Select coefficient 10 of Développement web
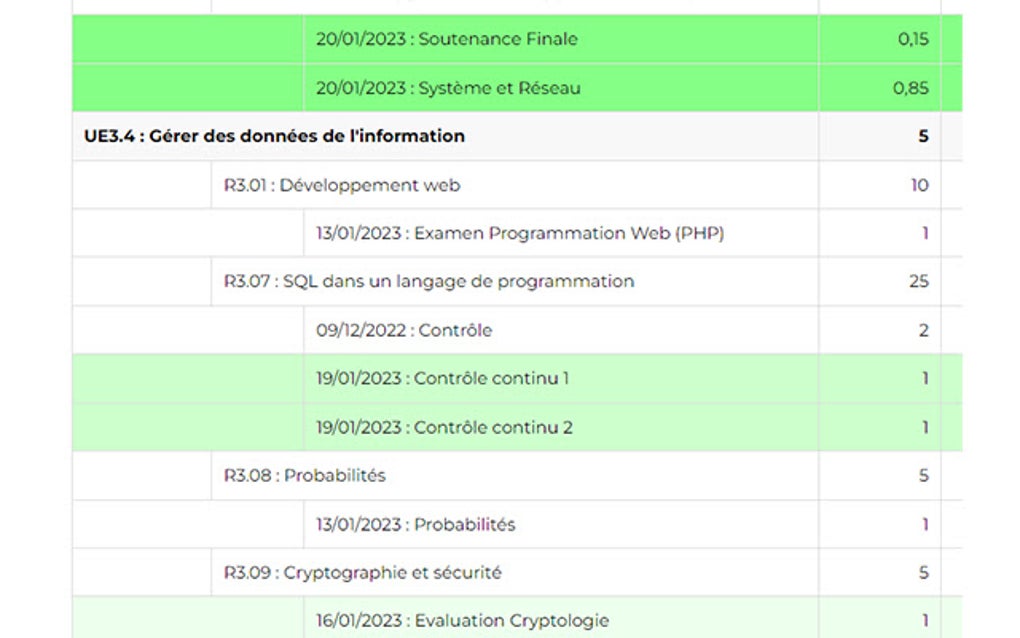The width and height of the screenshot is (1020, 638). [x=919, y=185]
